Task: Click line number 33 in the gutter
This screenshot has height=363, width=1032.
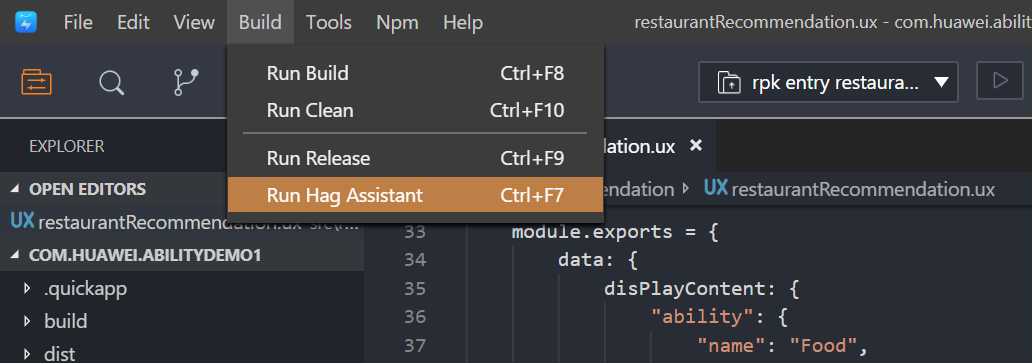Action: click(415, 232)
